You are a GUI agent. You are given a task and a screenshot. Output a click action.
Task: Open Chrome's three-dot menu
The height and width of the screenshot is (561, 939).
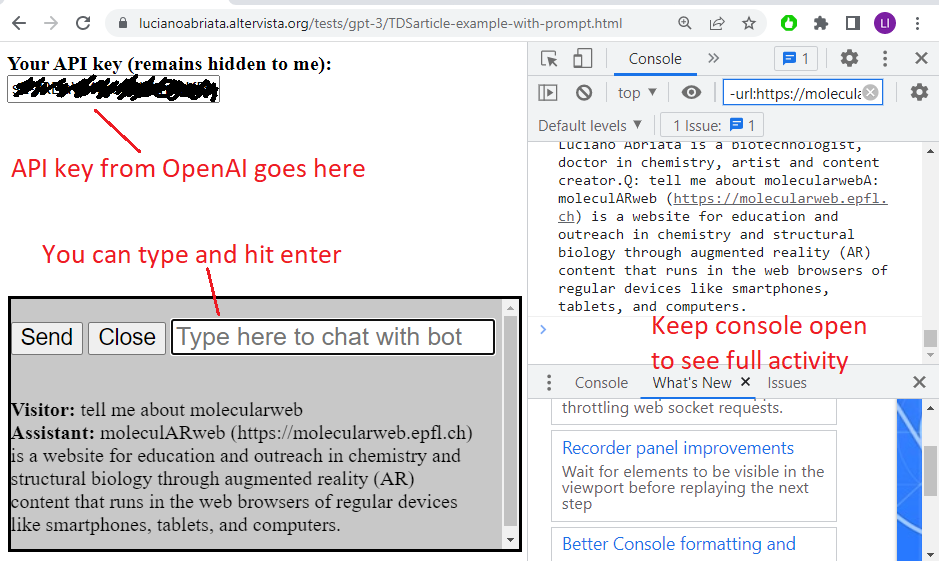coord(917,23)
